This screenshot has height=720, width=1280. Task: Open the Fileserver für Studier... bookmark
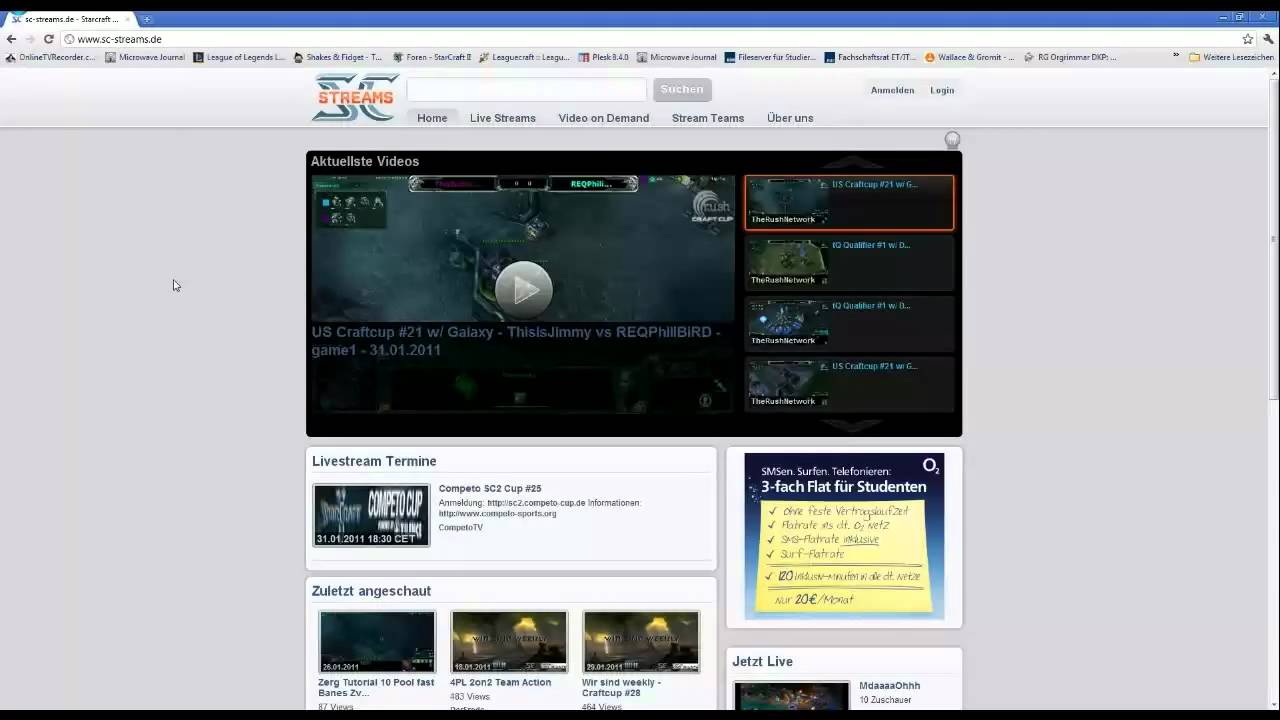(771, 57)
